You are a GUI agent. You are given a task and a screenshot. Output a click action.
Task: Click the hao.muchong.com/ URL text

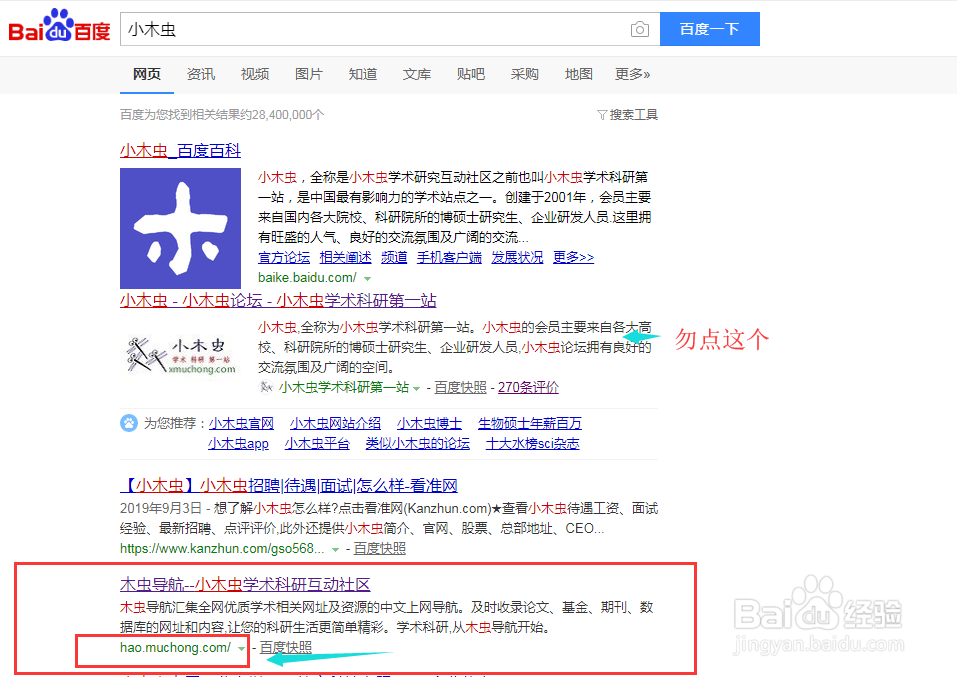coord(176,647)
